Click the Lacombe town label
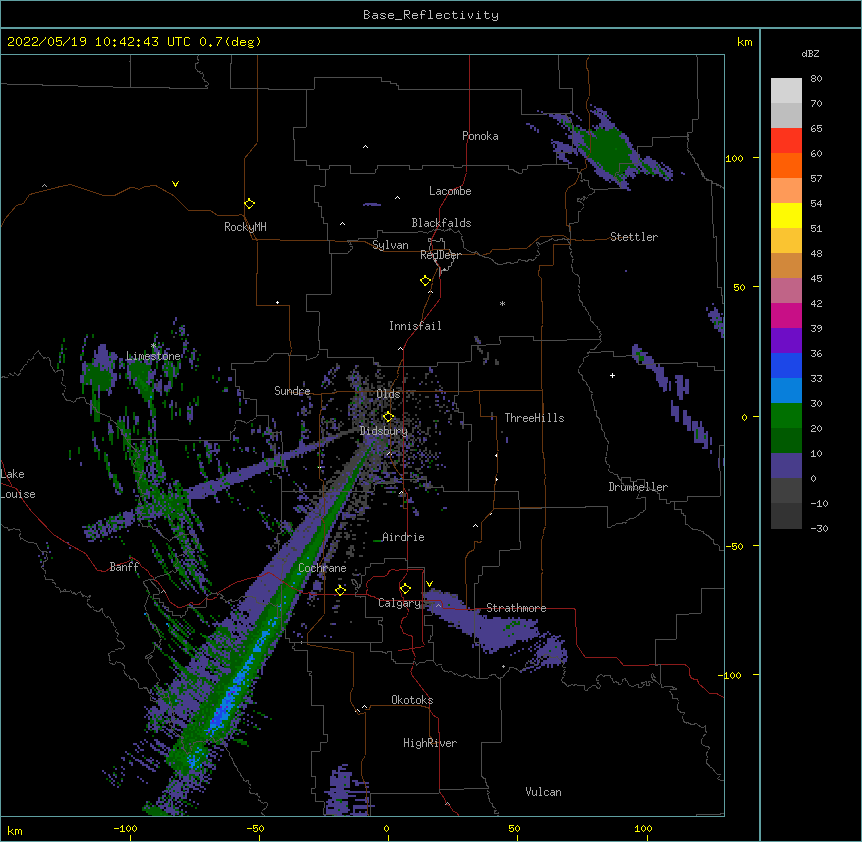 450,191
